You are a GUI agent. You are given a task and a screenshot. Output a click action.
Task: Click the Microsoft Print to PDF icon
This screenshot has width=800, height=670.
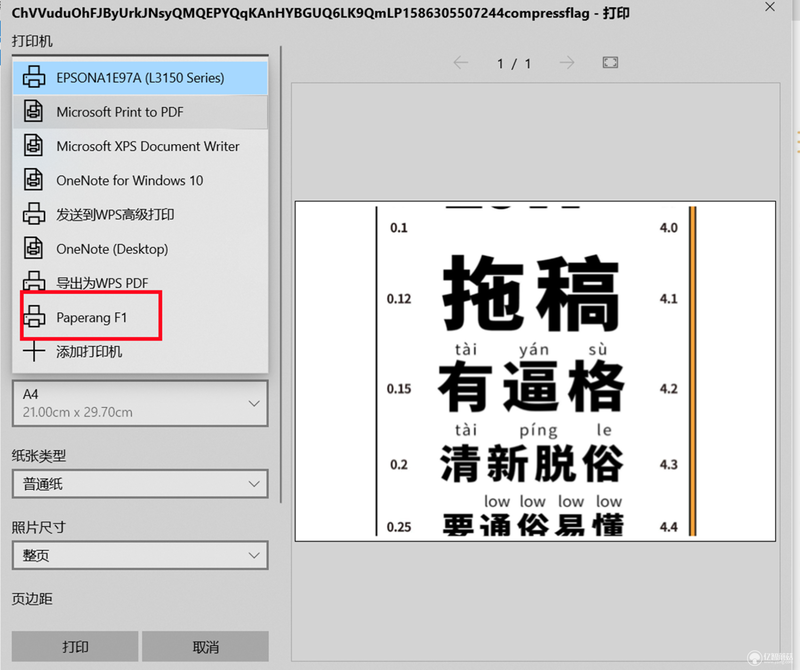[34, 111]
